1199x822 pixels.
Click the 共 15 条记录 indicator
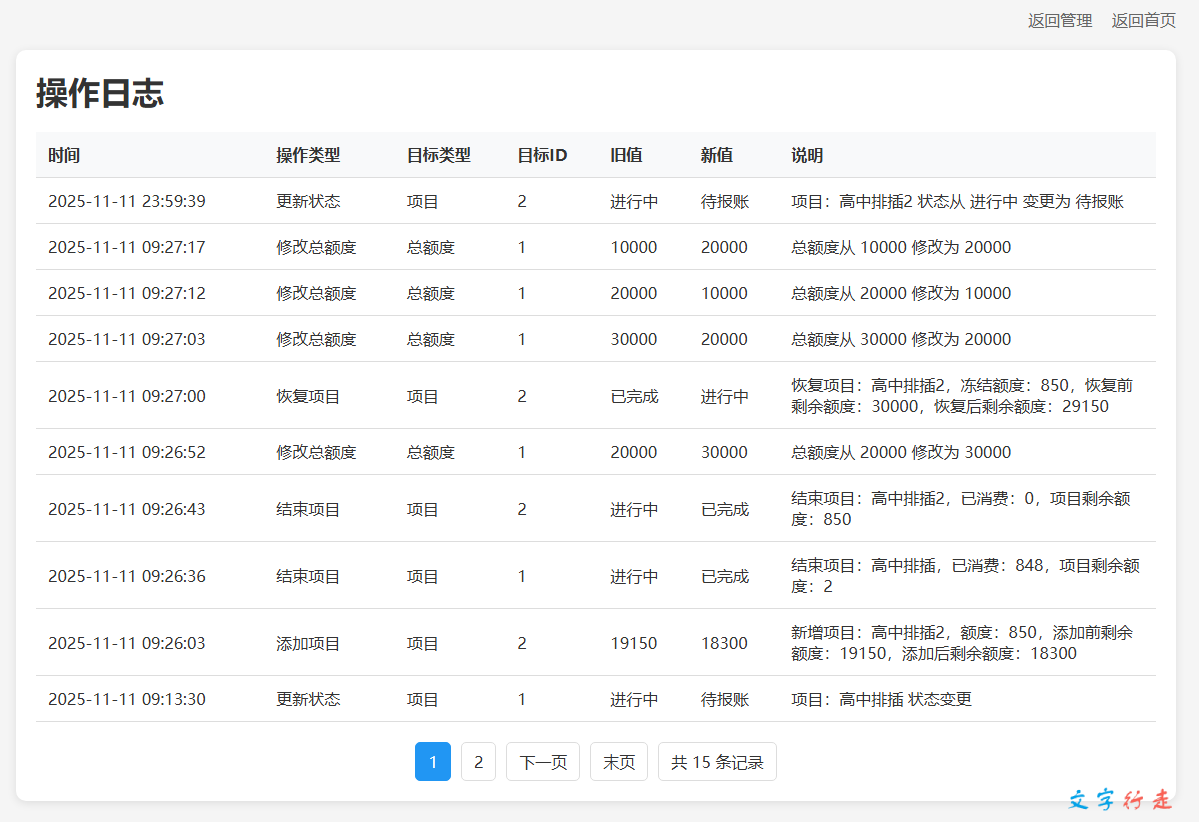pyautogui.click(x=717, y=762)
